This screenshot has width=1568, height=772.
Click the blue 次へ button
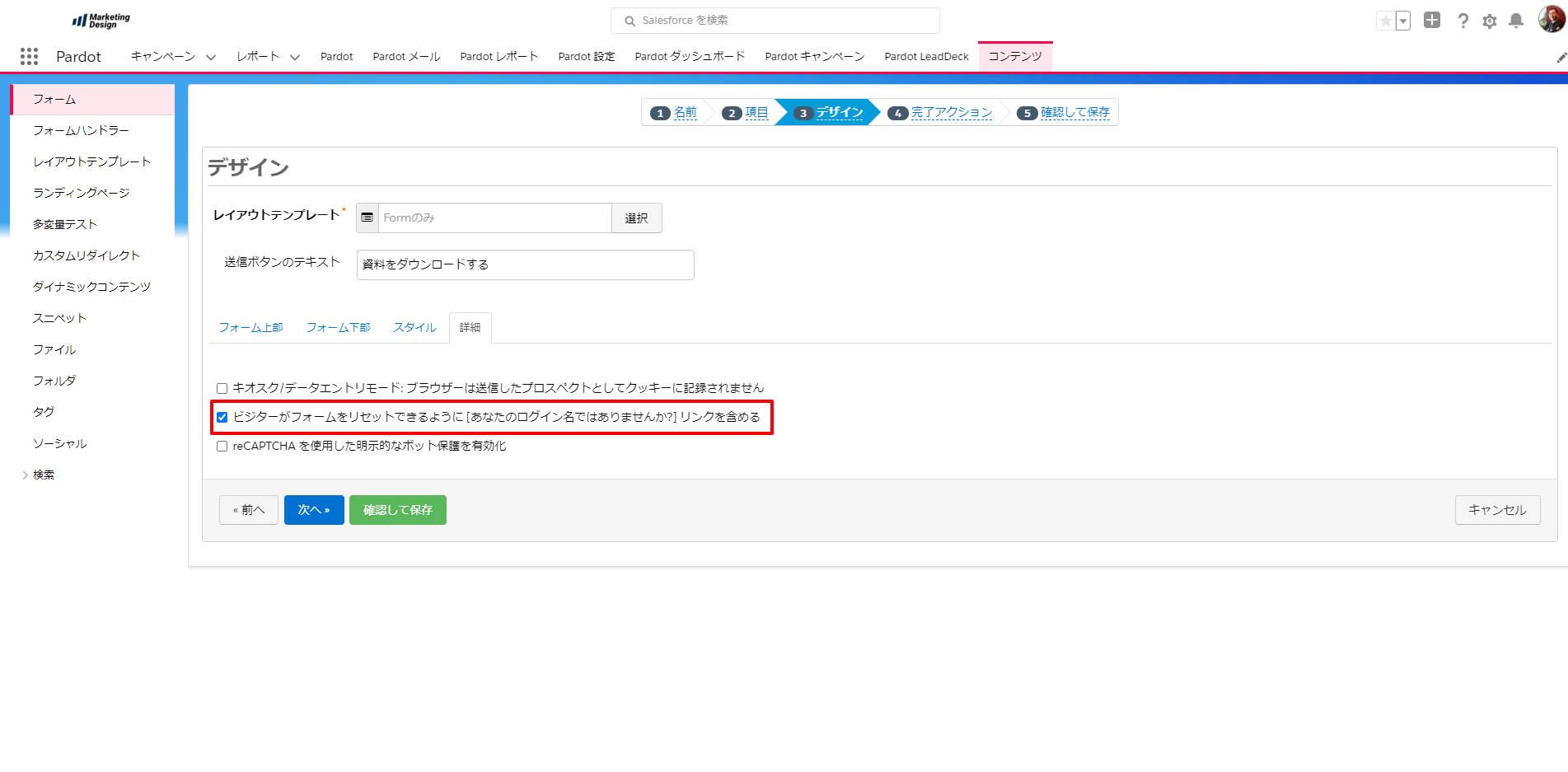coord(314,510)
